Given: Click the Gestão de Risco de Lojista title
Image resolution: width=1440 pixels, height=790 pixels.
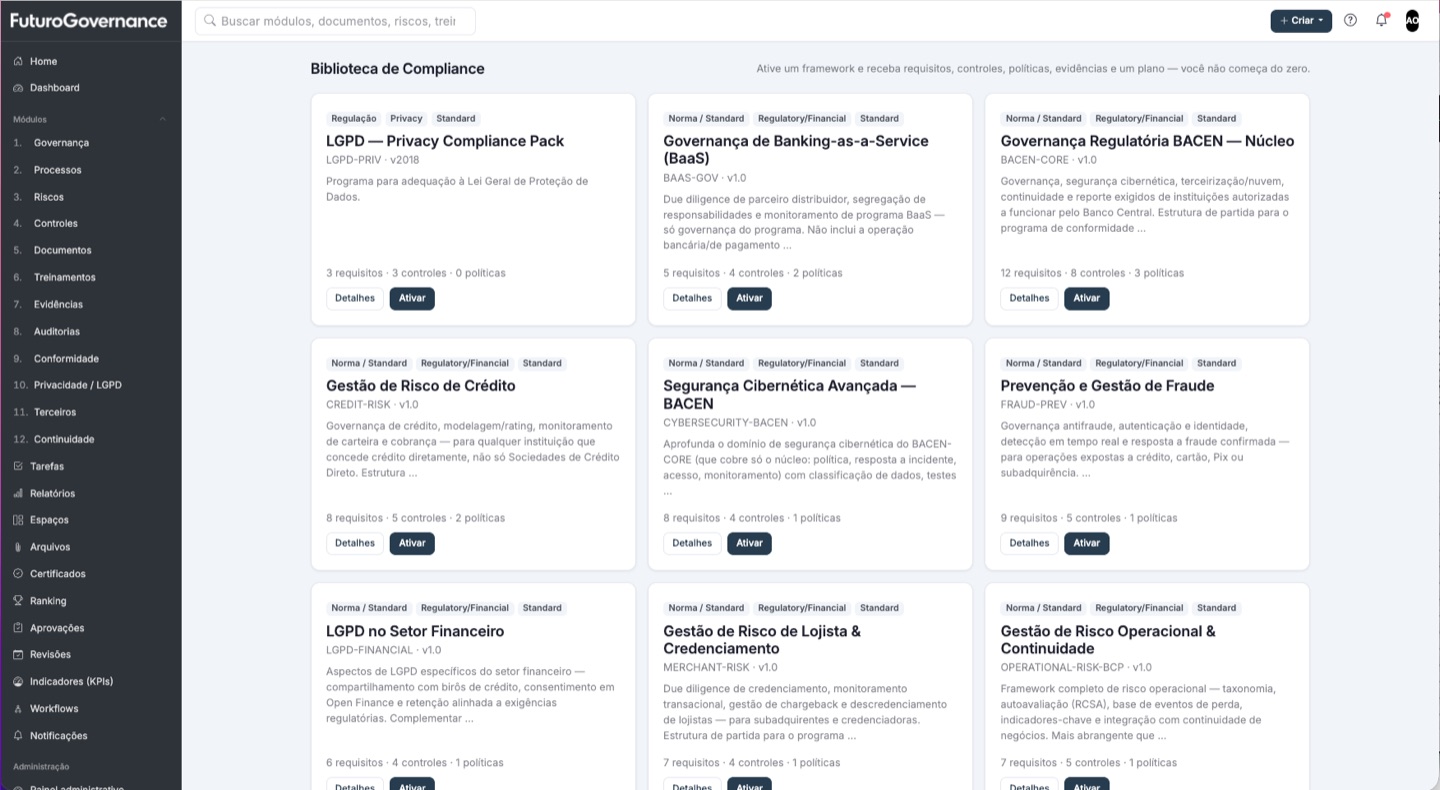Looking at the screenshot, I should (x=762, y=639).
